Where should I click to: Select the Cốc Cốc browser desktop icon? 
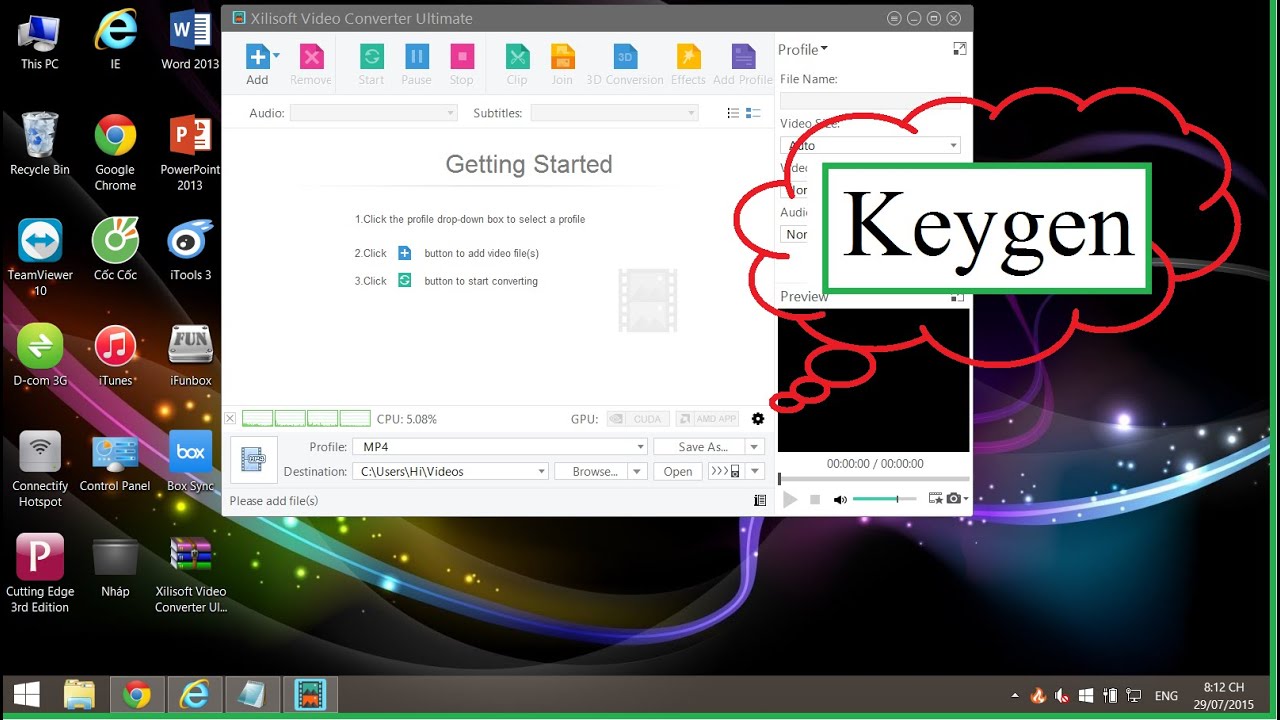point(115,249)
